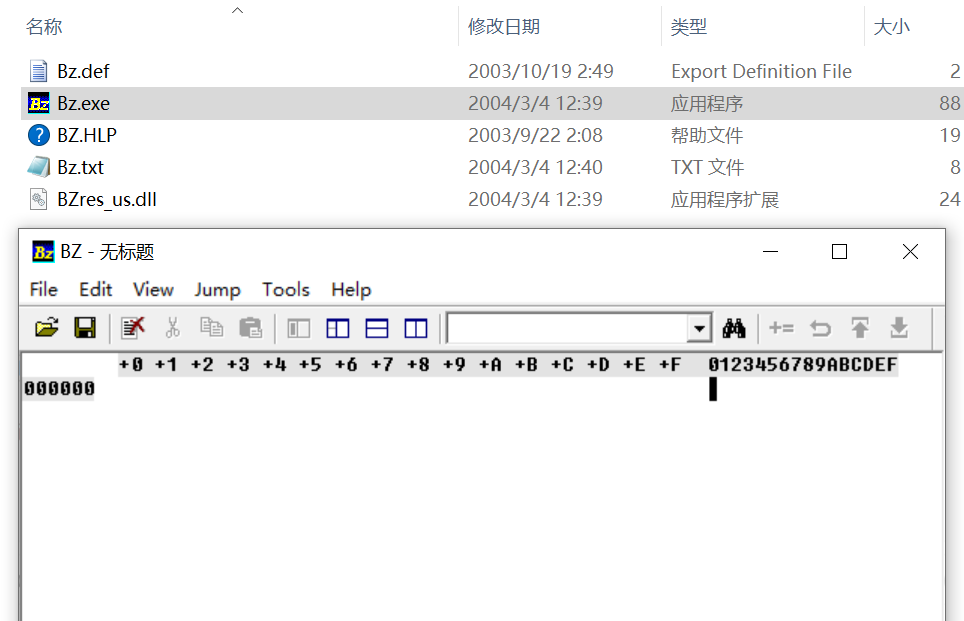The image size is (964, 621).
Task: Click 帮助文件 type cell
Action: point(707,135)
